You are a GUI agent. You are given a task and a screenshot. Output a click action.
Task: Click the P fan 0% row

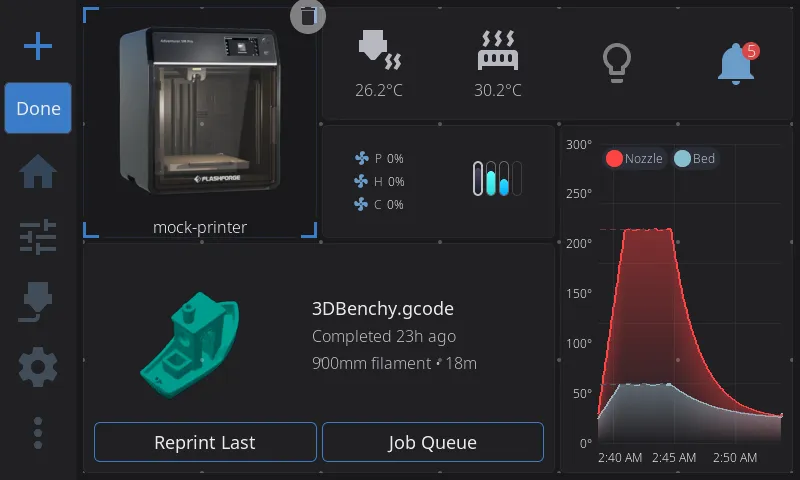point(379,159)
